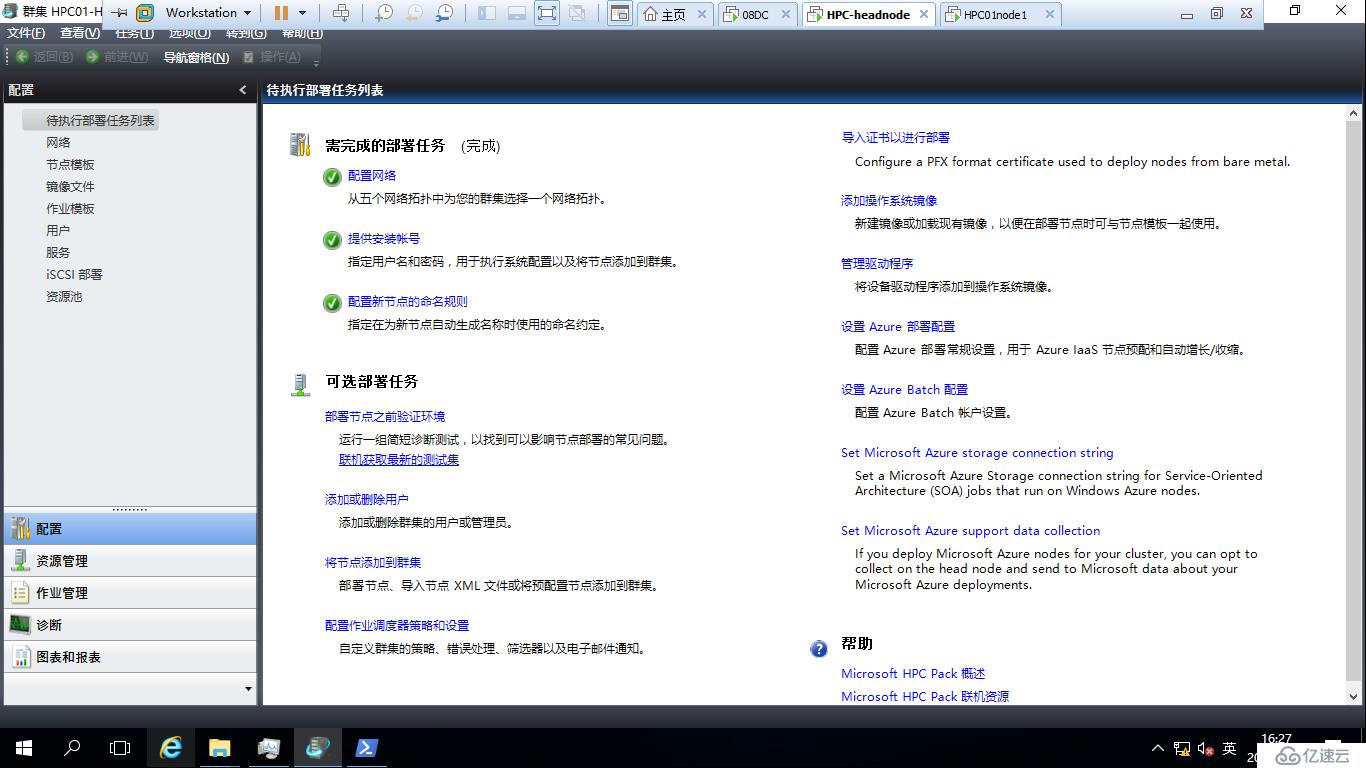Select 节点模板 in configuration tree
1366x768 pixels.
(70, 164)
